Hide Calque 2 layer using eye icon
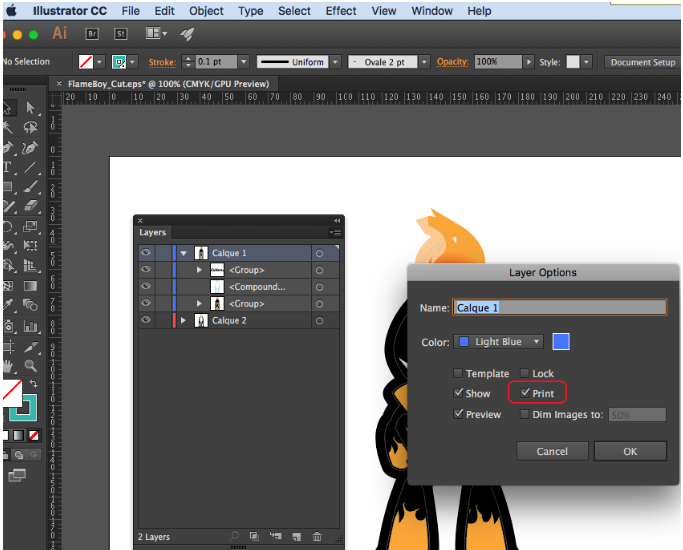The height and width of the screenshot is (550, 683). tap(146, 320)
